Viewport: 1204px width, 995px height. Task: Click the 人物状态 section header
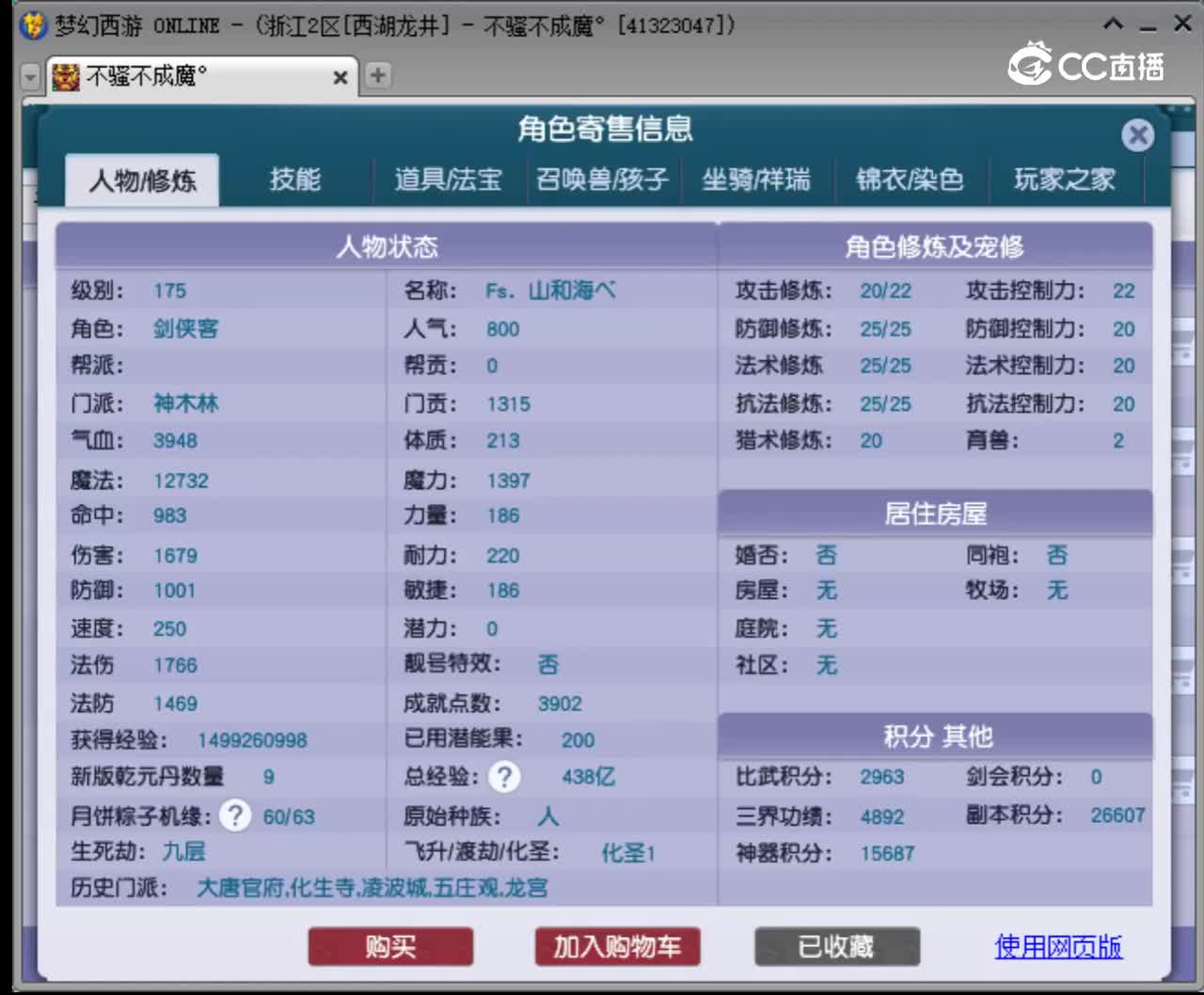click(387, 246)
